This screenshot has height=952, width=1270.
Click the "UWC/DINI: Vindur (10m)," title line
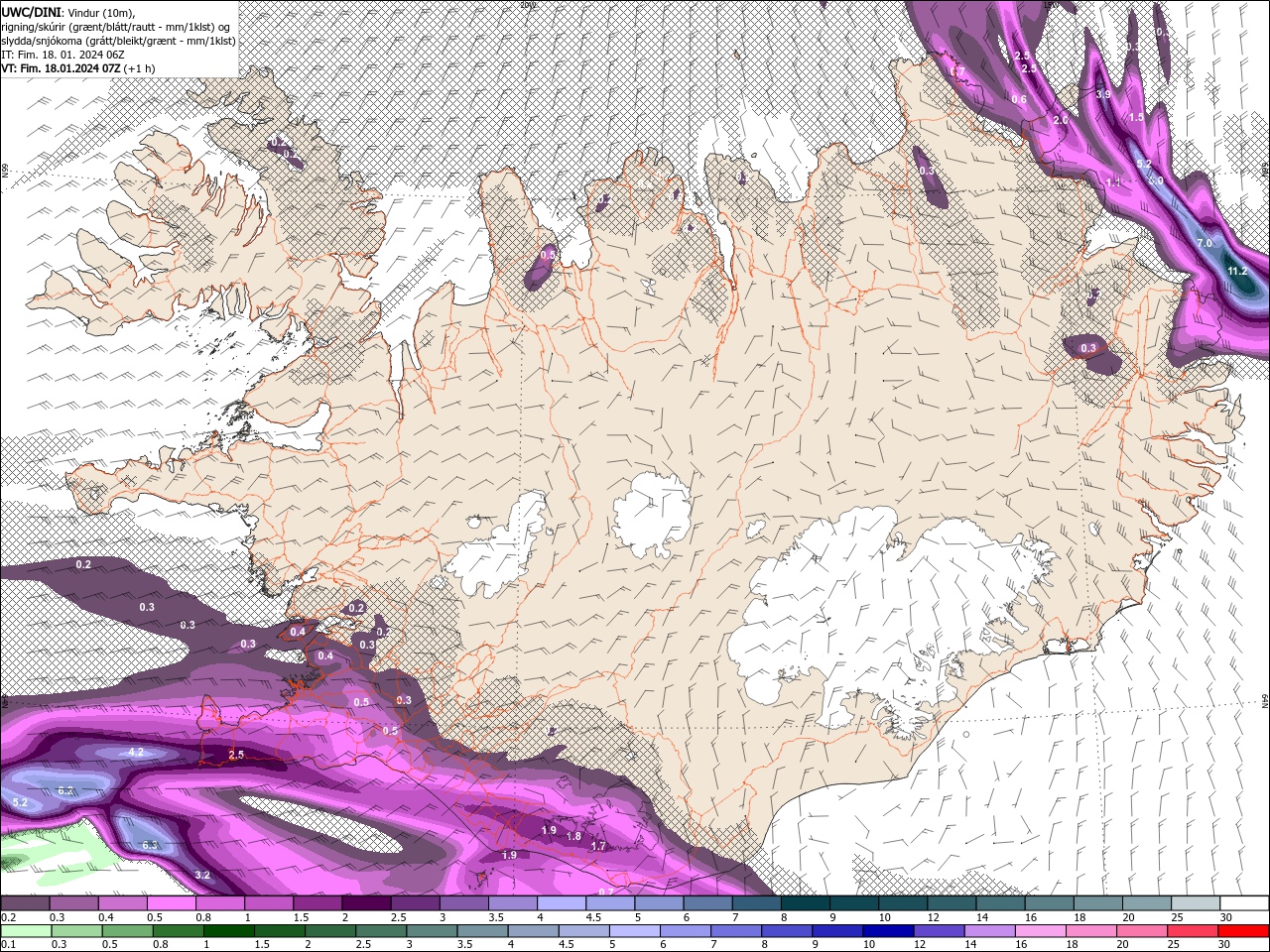click(68, 11)
